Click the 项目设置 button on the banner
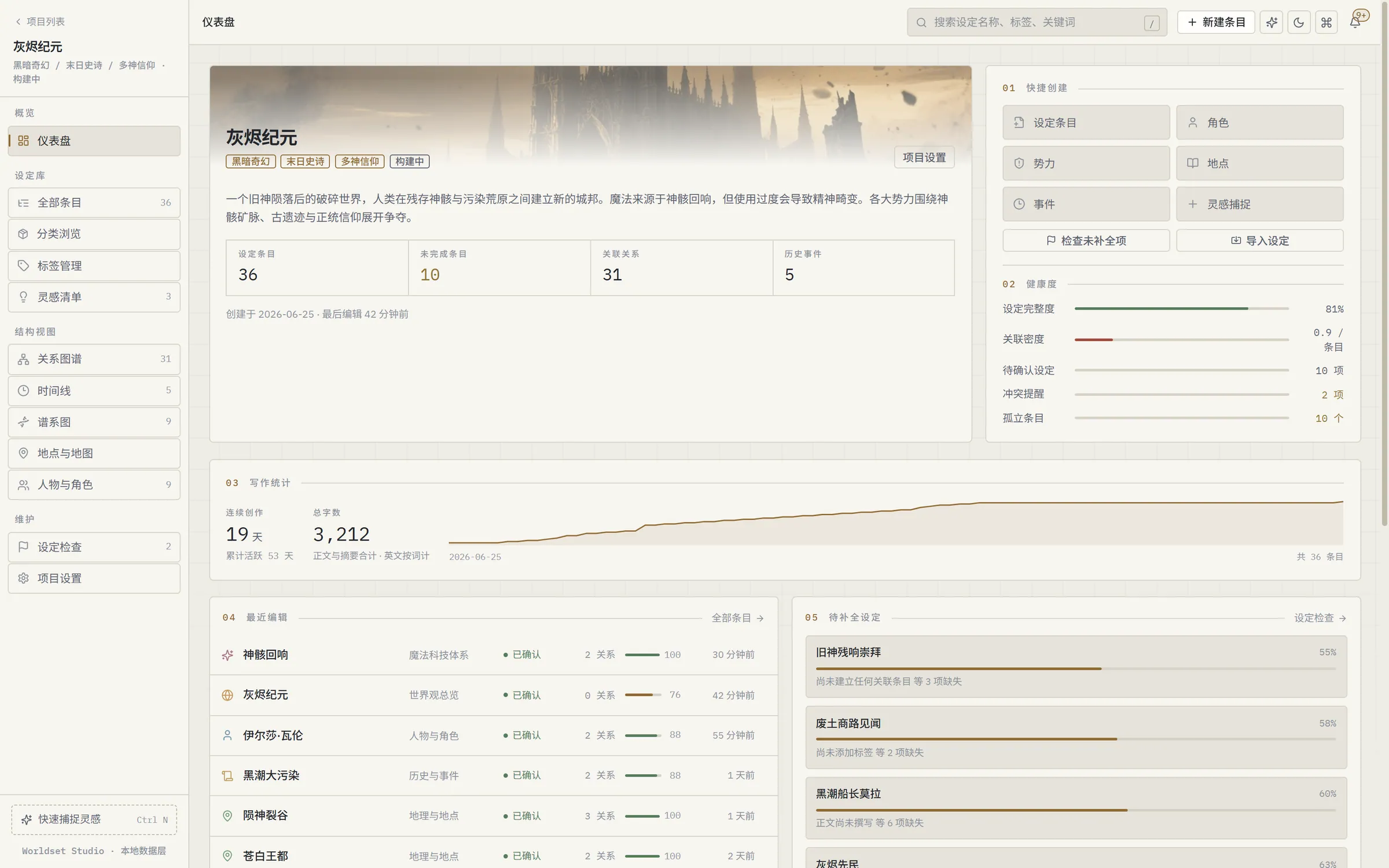 (x=924, y=157)
